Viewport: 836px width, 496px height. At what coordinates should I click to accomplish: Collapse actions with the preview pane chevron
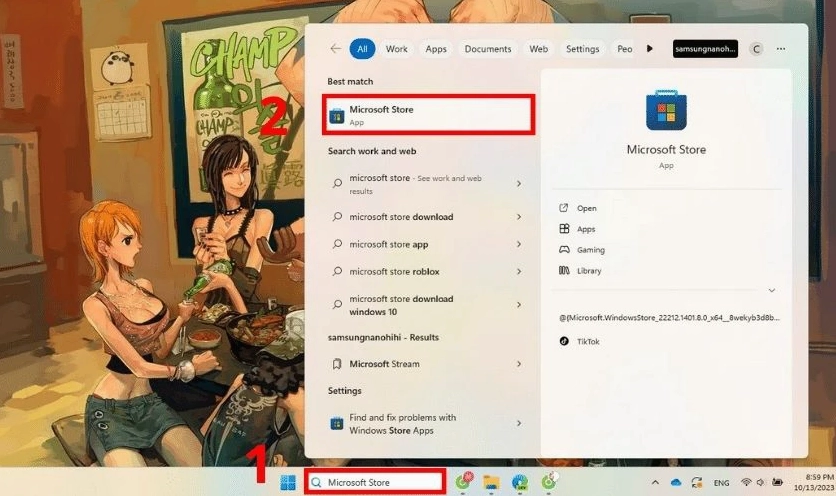[x=771, y=291]
